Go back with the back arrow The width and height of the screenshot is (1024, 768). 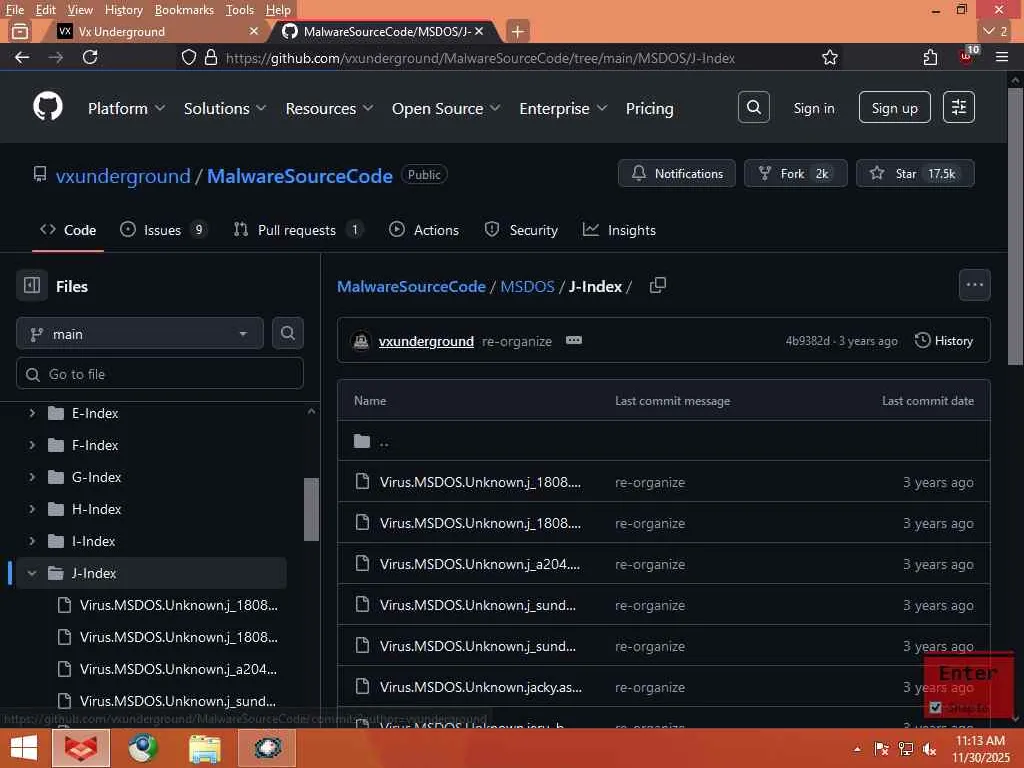pyautogui.click(x=22, y=57)
